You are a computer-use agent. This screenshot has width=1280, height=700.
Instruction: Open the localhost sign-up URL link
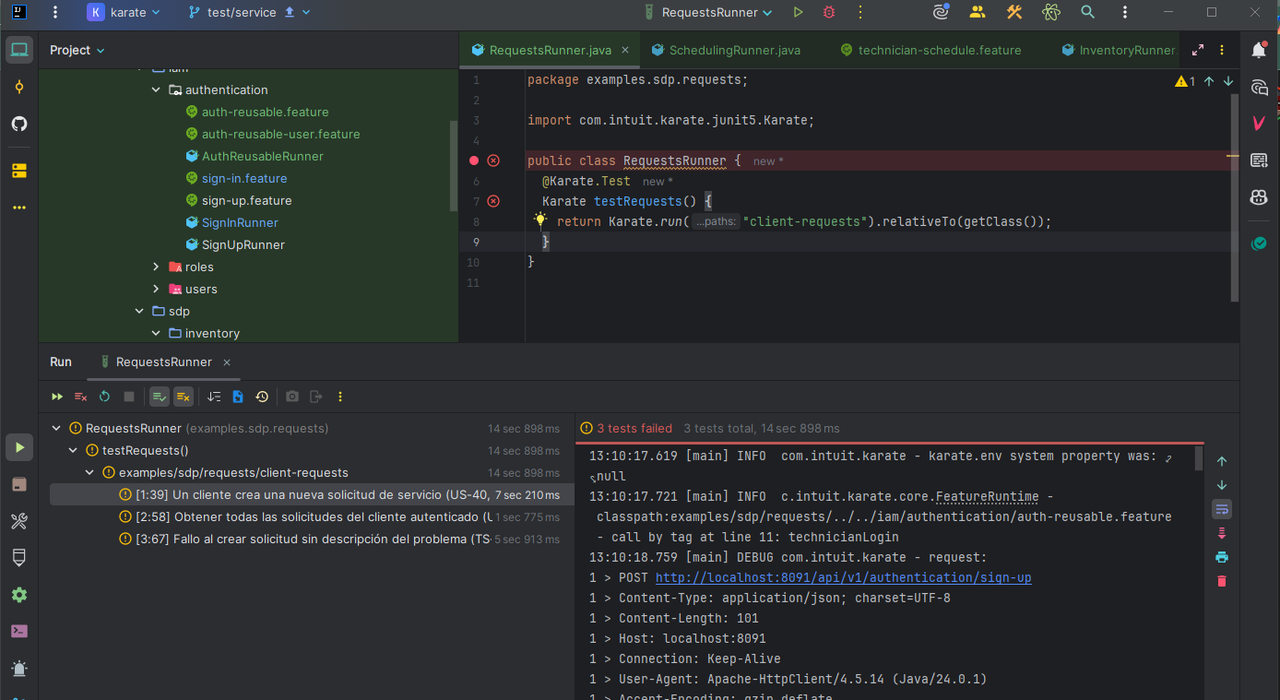(843, 578)
